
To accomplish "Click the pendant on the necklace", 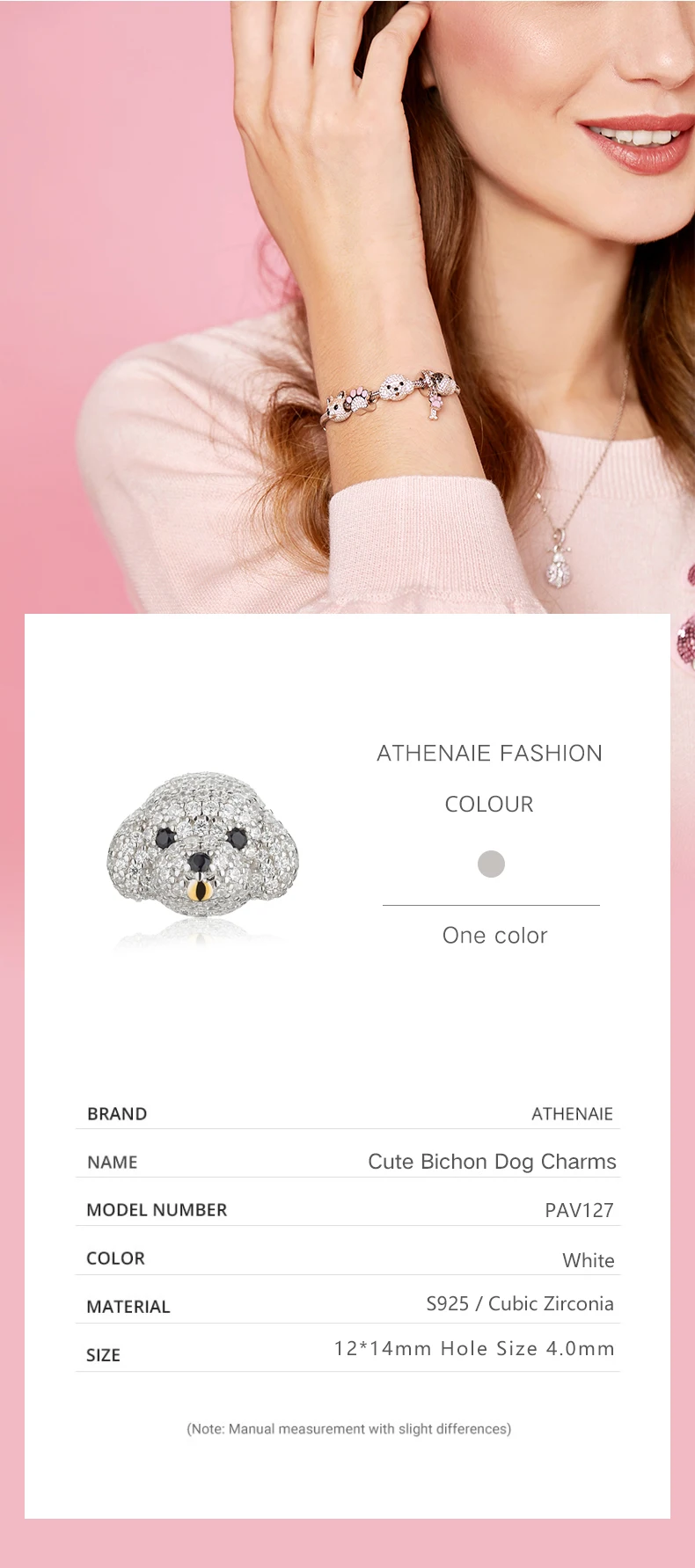I will pos(560,564).
